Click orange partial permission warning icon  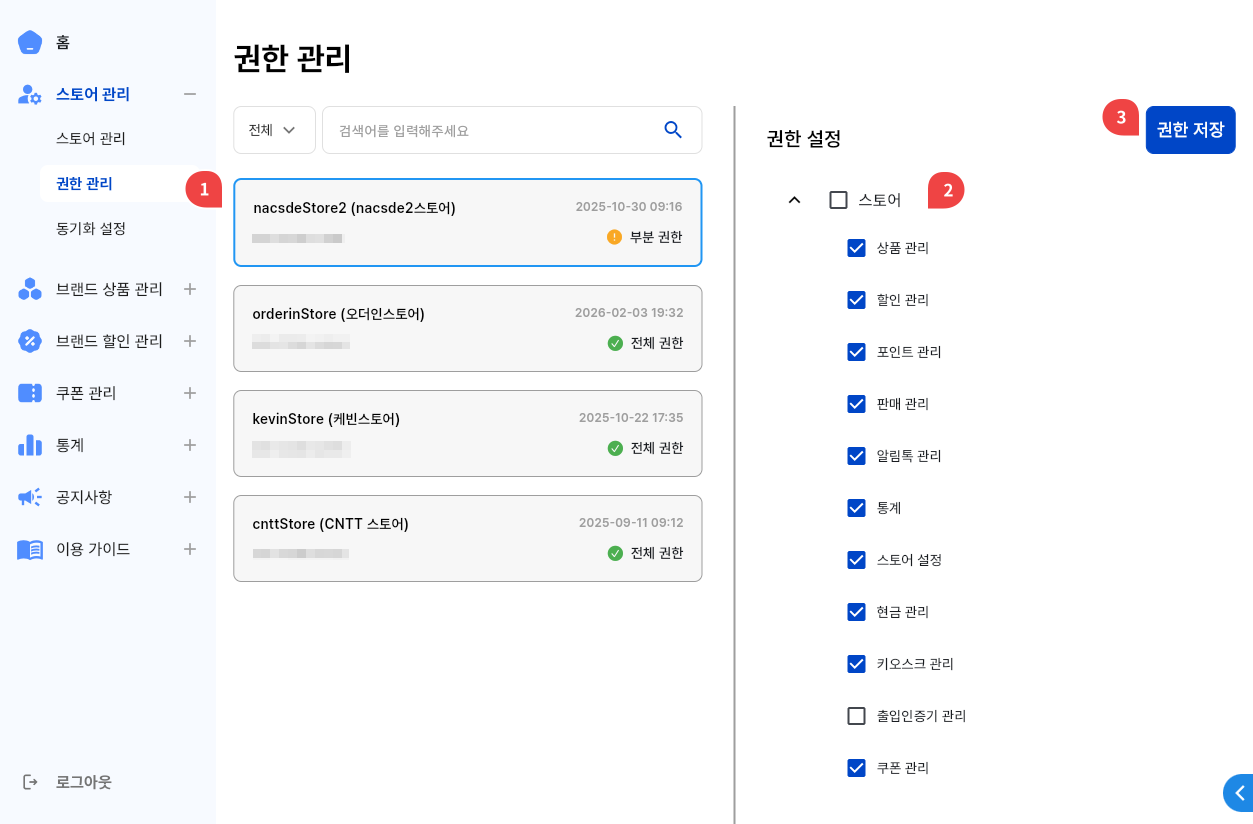coord(614,237)
